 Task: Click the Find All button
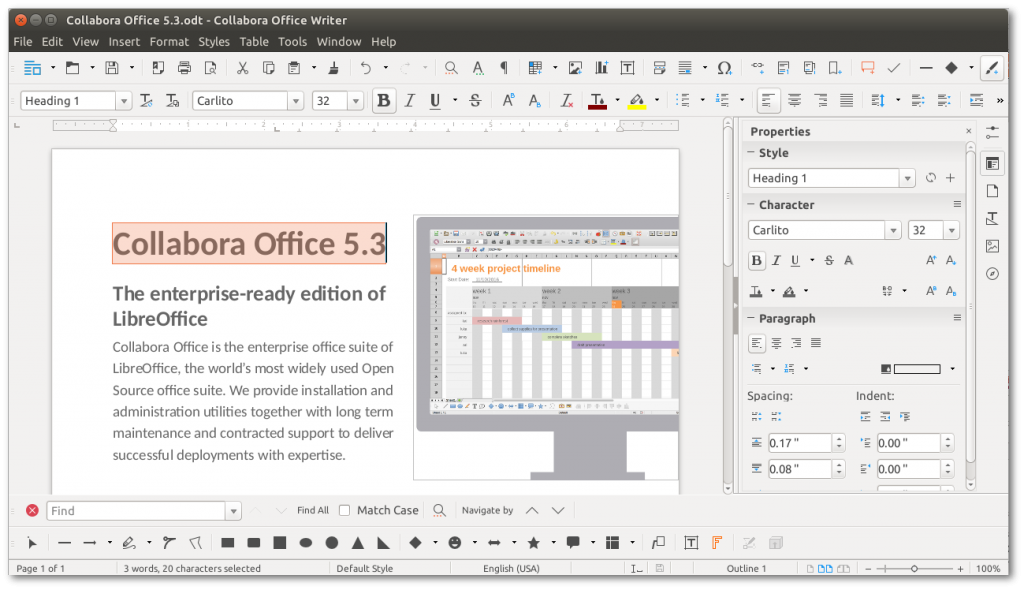[x=313, y=510]
